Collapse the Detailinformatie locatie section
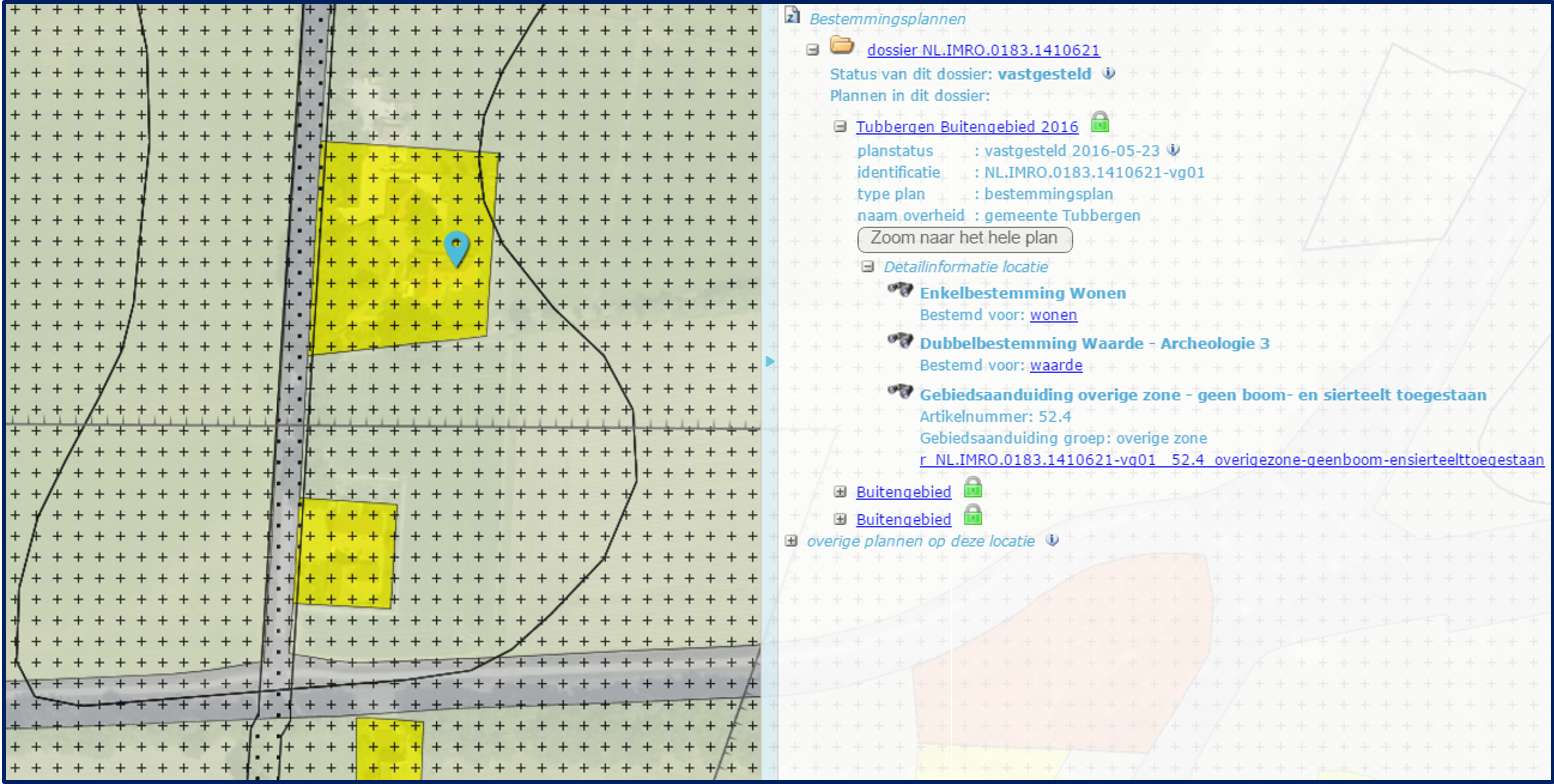 click(x=867, y=267)
